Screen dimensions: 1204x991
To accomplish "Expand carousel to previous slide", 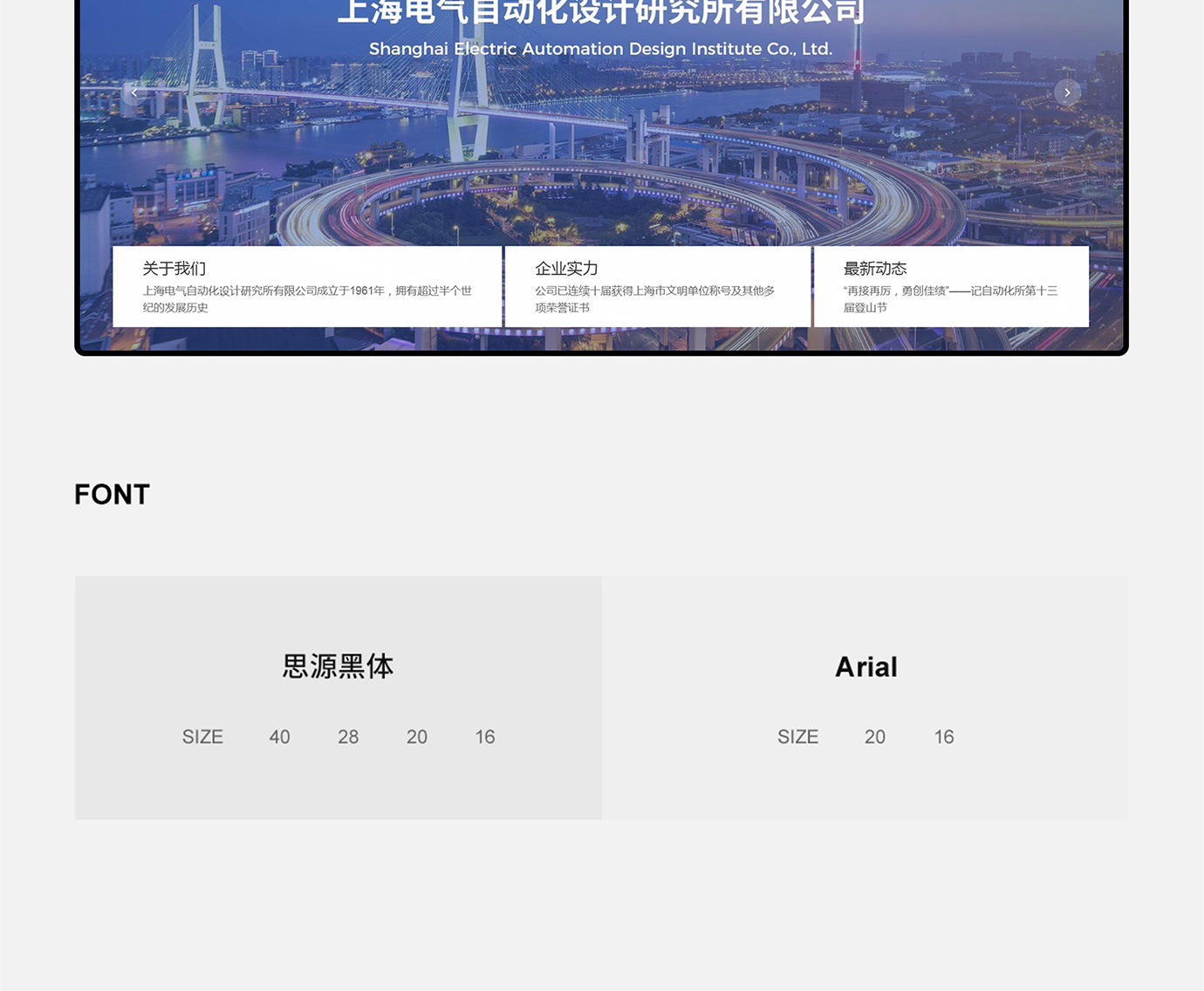I will point(134,92).
